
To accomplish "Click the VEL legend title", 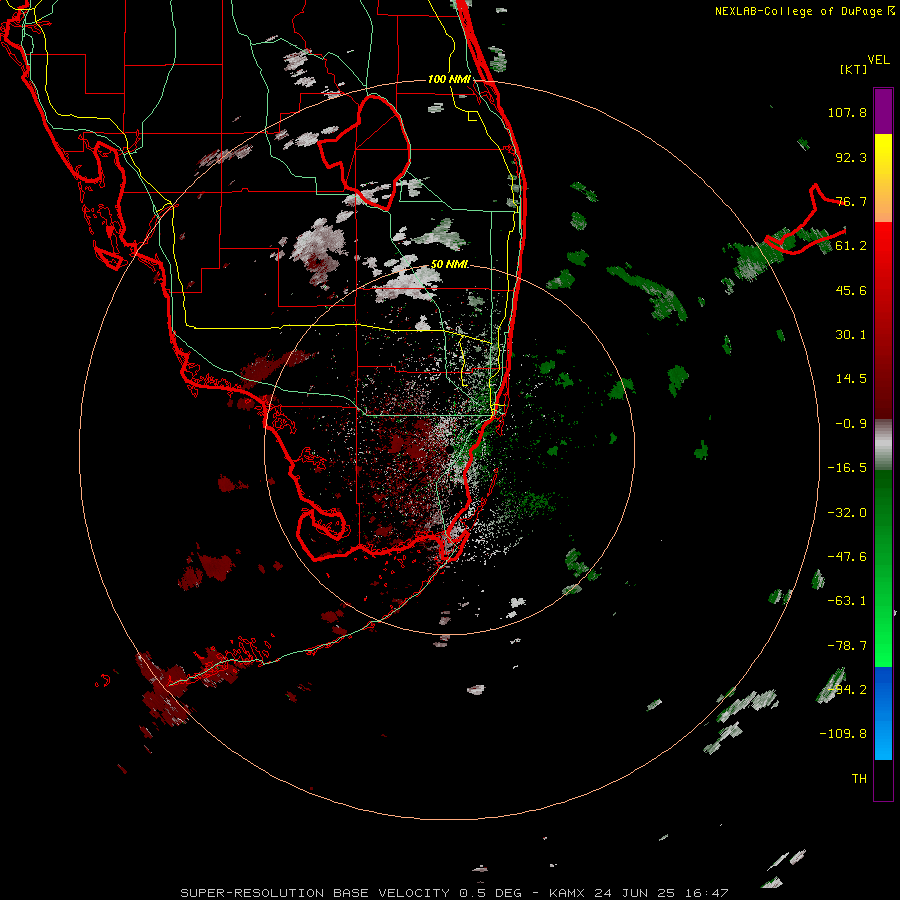I will [x=879, y=60].
